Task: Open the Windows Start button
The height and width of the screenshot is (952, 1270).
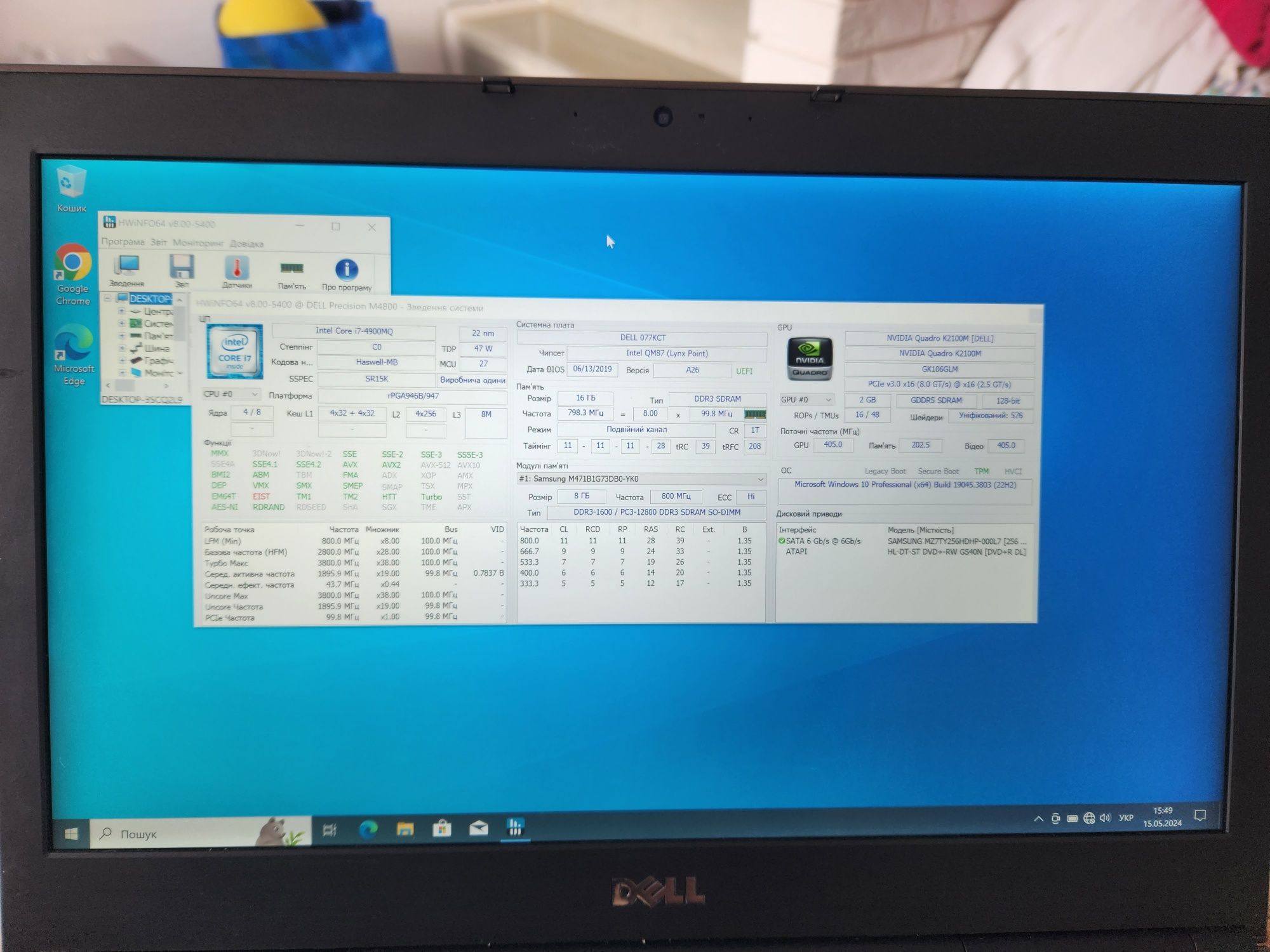Action: tap(71, 833)
